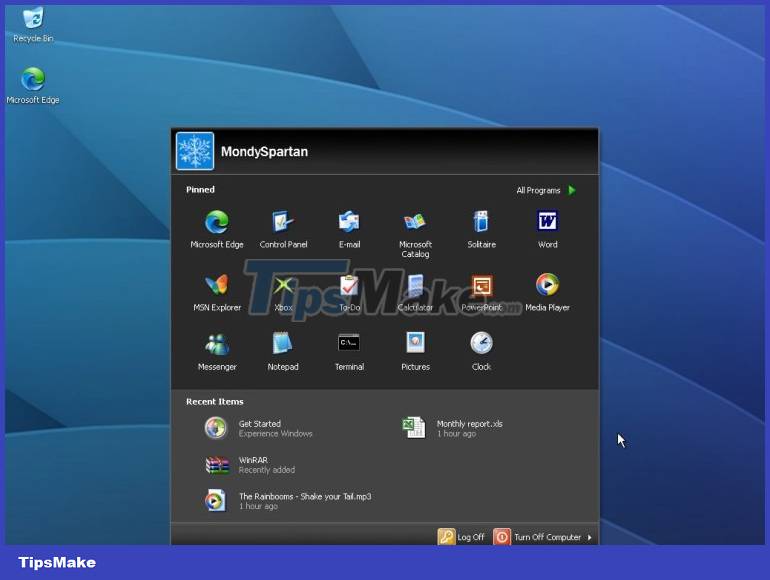Launch the recently added WinRAR

(250, 465)
